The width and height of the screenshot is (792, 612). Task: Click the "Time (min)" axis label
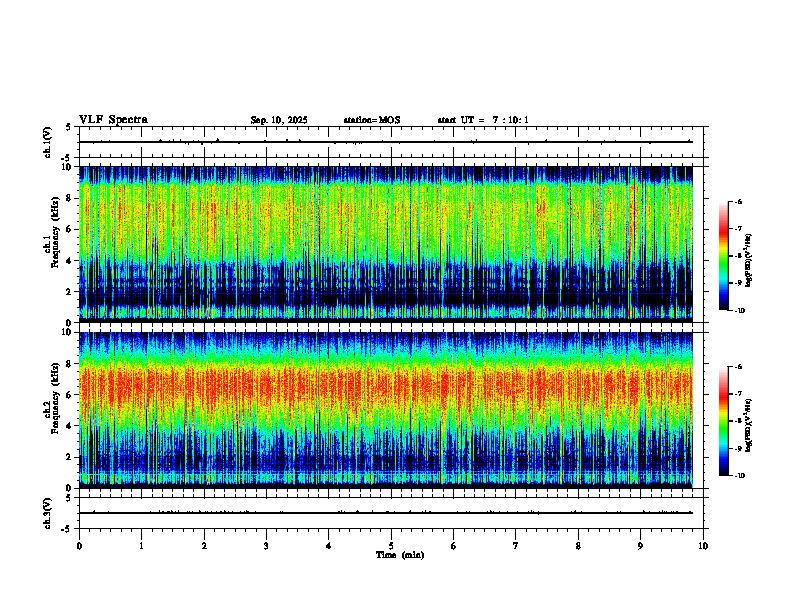[x=400, y=555]
